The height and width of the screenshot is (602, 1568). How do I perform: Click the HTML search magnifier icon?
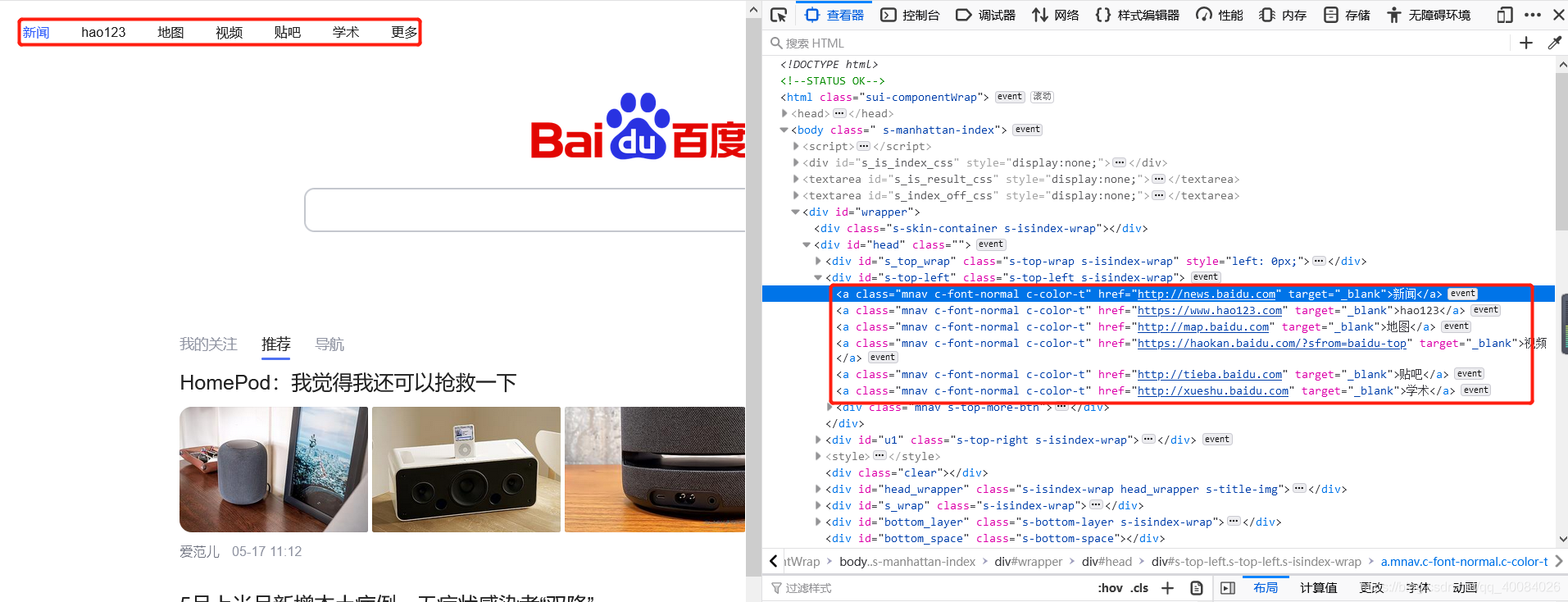tap(776, 43)
